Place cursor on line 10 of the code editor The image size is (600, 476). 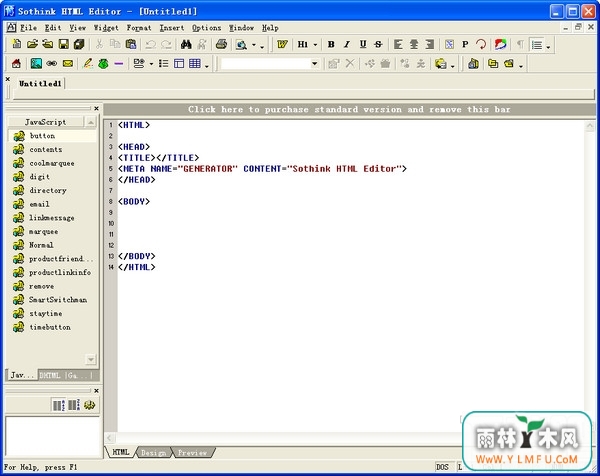coord(351,223)
